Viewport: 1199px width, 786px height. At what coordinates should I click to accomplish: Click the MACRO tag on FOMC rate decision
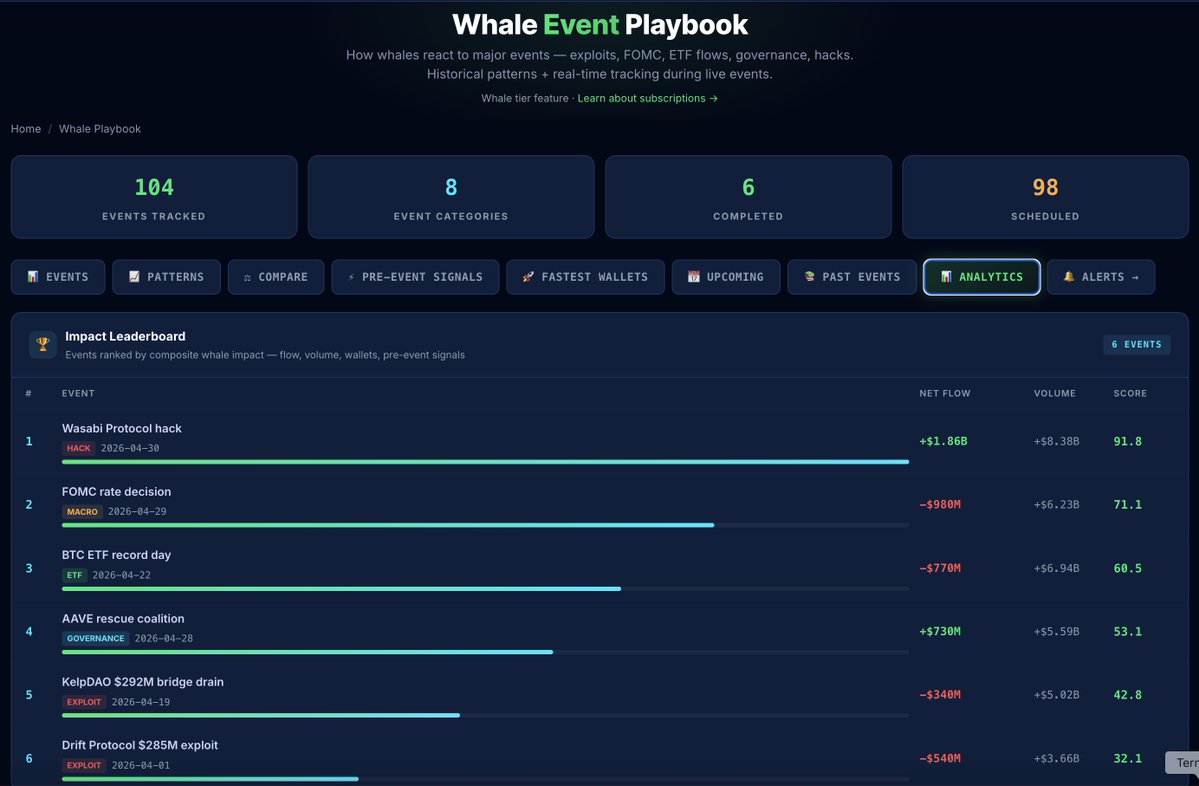82,512
